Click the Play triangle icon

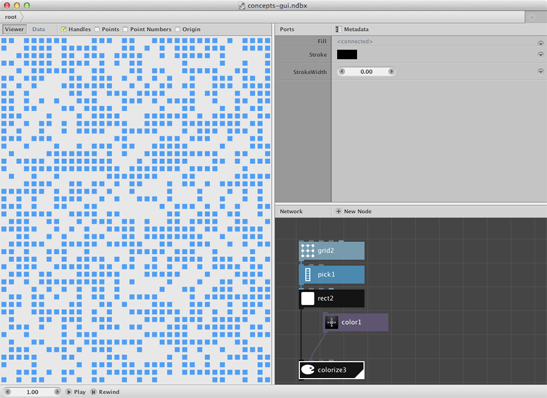(69, 392)
